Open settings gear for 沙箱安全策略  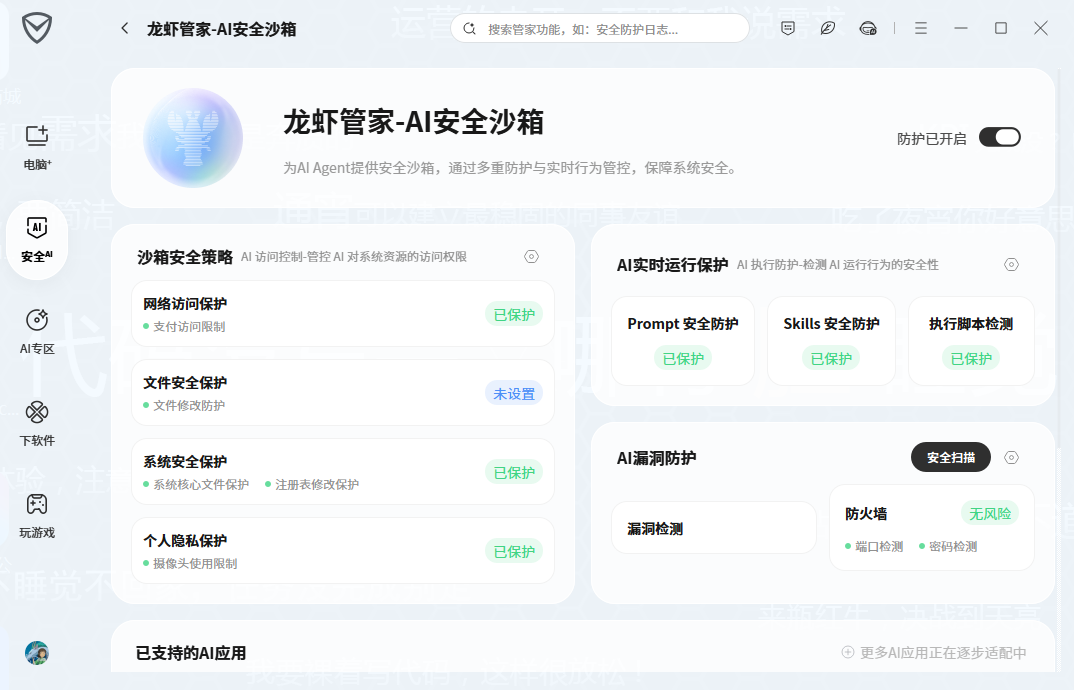(x=532, y=256)
